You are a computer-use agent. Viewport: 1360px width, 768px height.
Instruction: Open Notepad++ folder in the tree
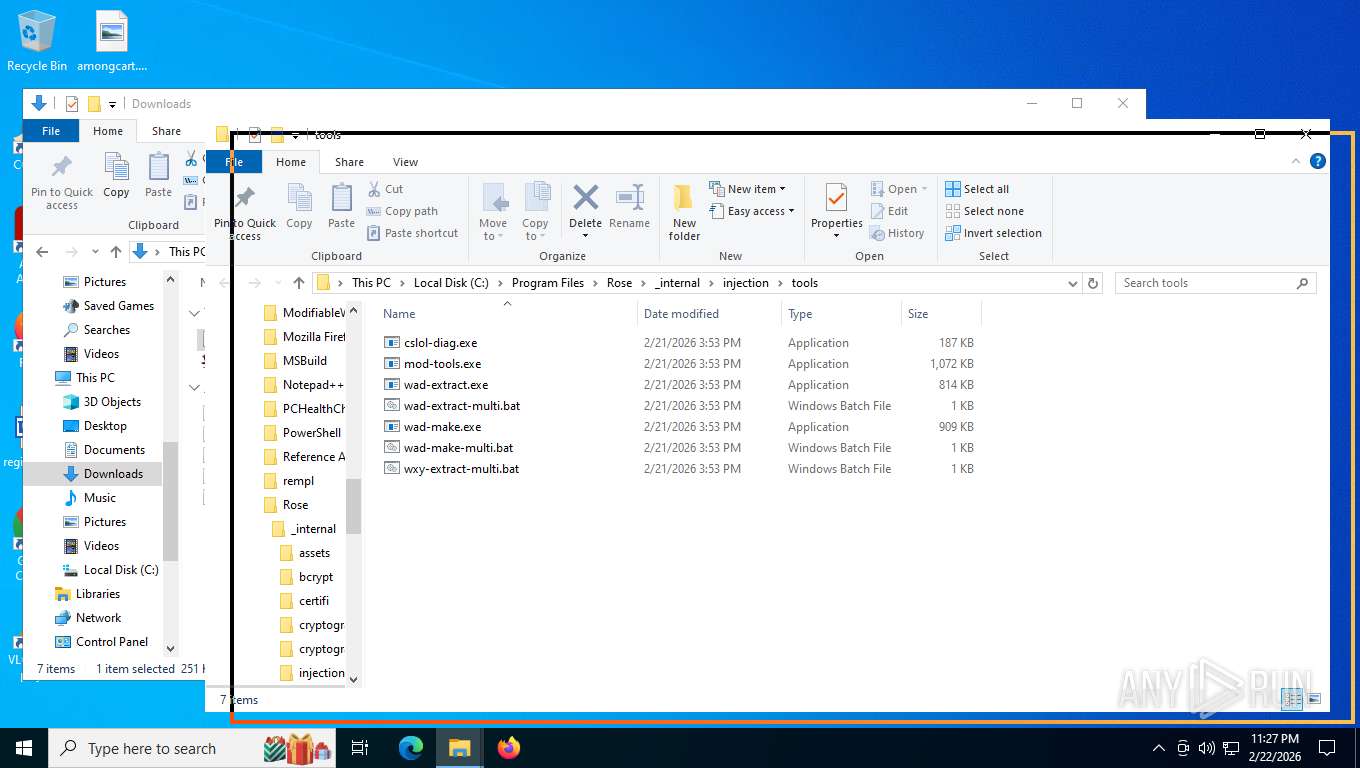(303, 385)
